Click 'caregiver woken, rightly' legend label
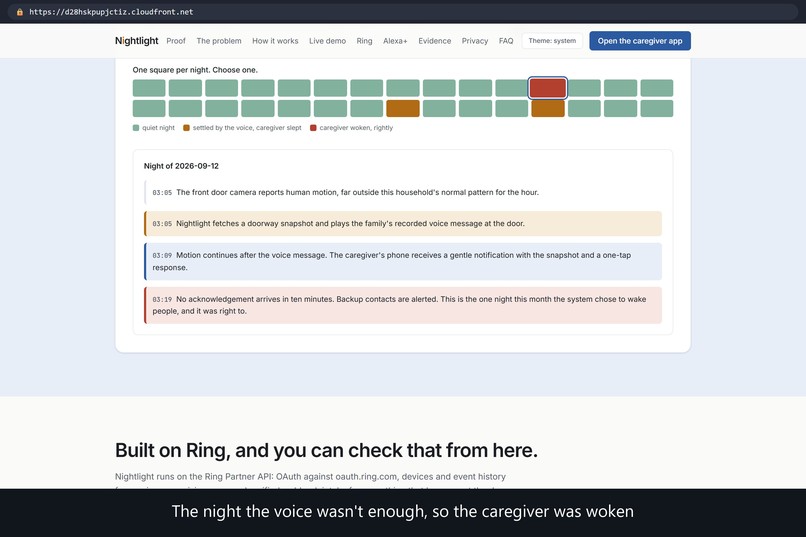This screenshot has width=806, height=537. pos(356,128)
